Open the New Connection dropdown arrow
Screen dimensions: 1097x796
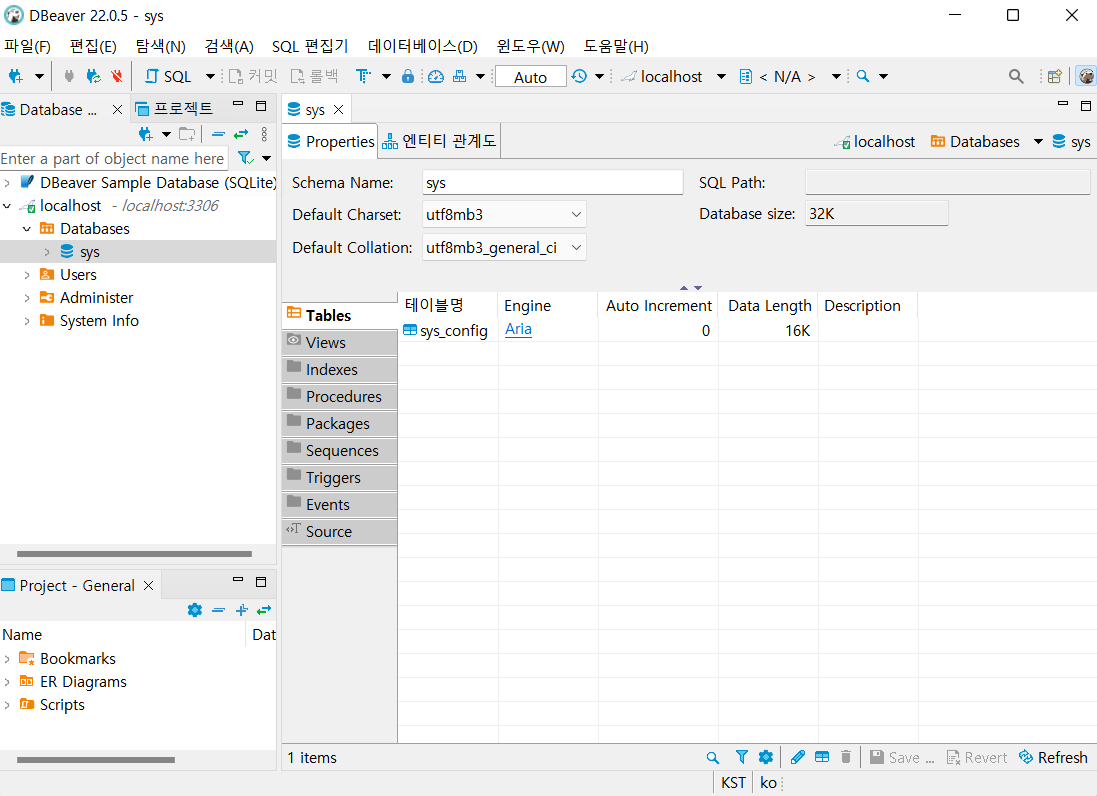tap(39, 76)
